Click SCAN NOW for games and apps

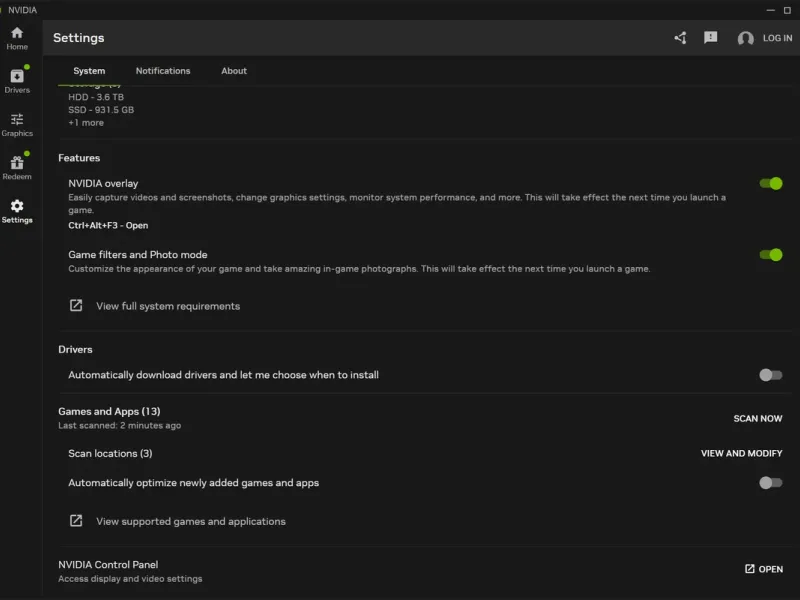click(x=758, y=418)
